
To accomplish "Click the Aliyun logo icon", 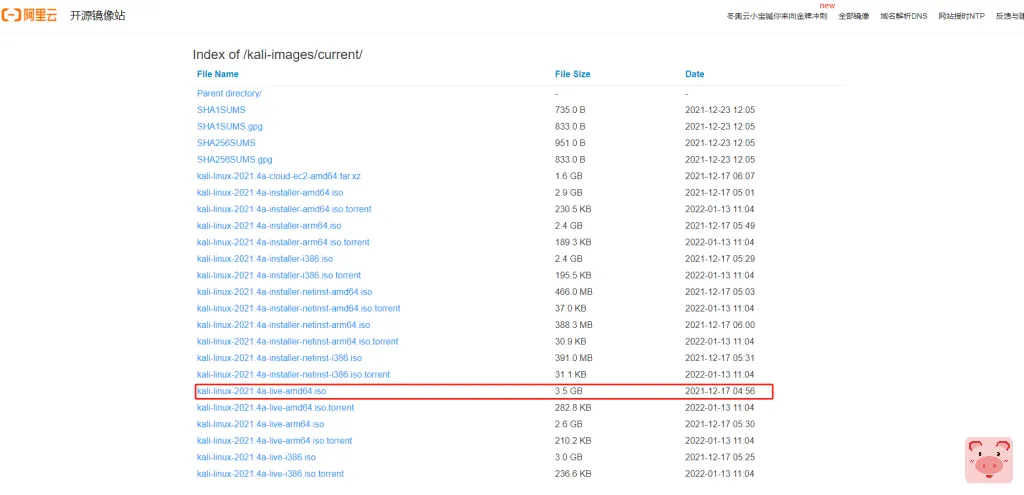I will click(x=29, y=16).
